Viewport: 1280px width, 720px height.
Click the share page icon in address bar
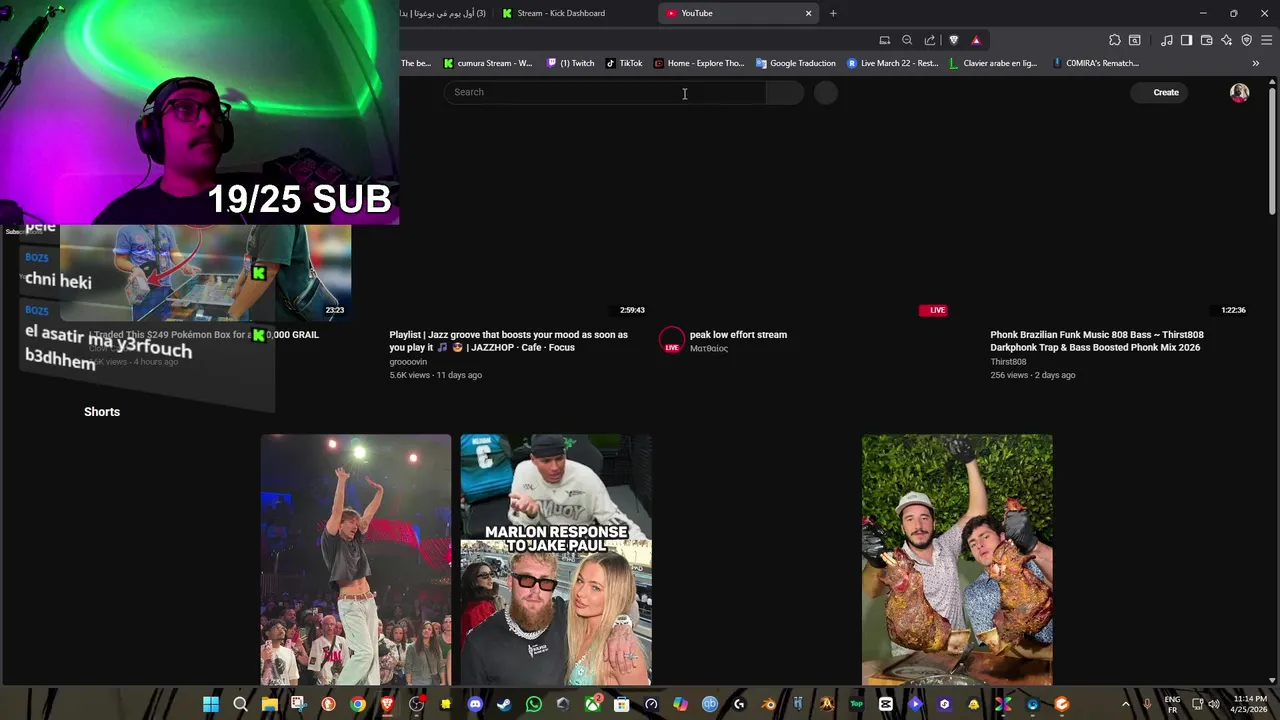930,40
